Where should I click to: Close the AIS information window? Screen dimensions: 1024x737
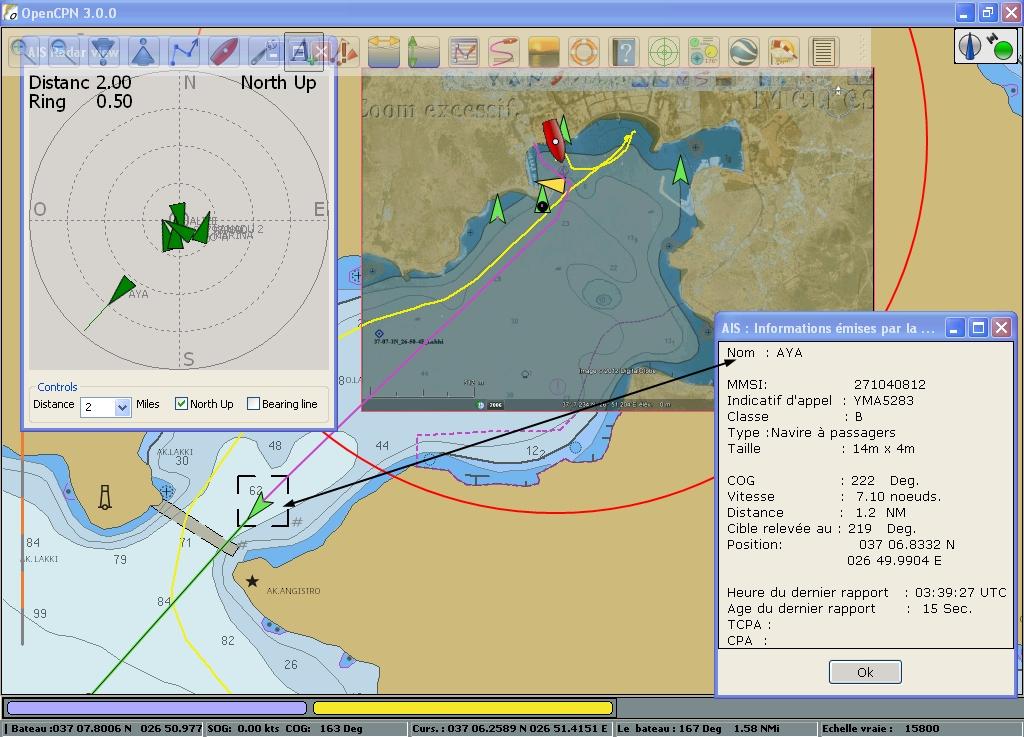[1001, 328]
